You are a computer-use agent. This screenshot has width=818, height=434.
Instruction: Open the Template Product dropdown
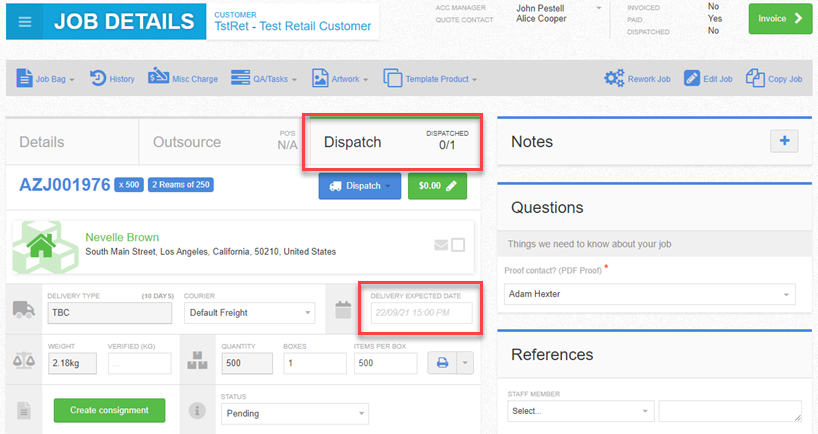tap(430, 79)
